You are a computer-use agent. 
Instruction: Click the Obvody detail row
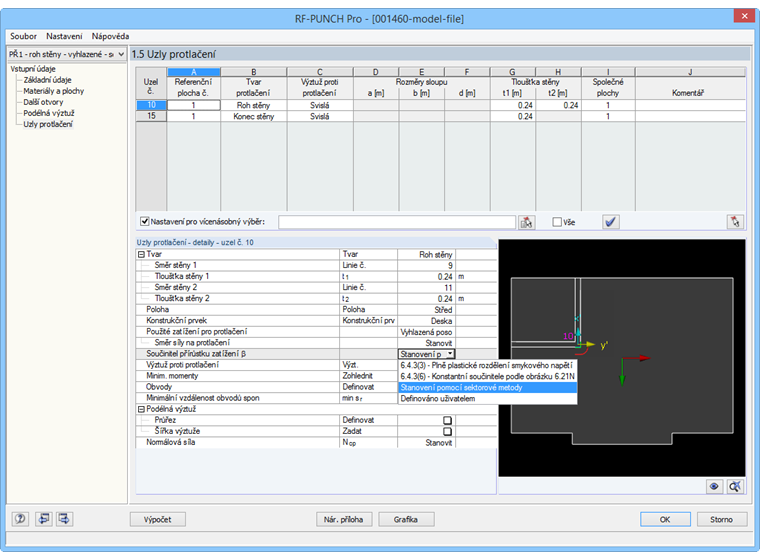[267, 387]
